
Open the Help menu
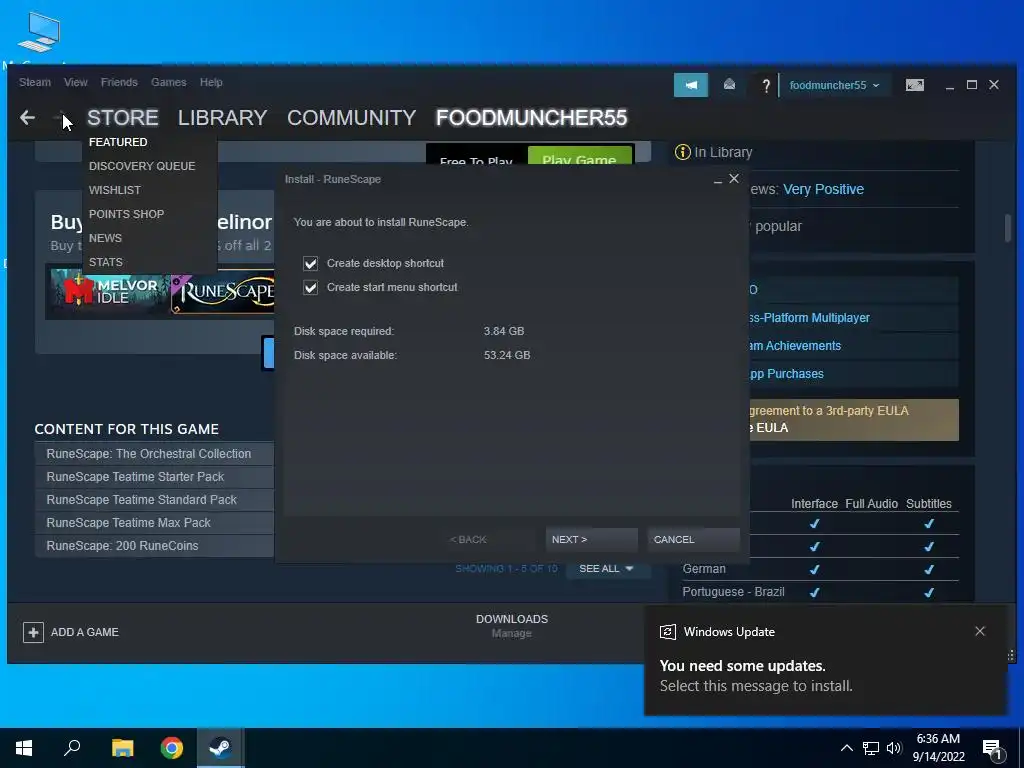[x=211, y=82]
